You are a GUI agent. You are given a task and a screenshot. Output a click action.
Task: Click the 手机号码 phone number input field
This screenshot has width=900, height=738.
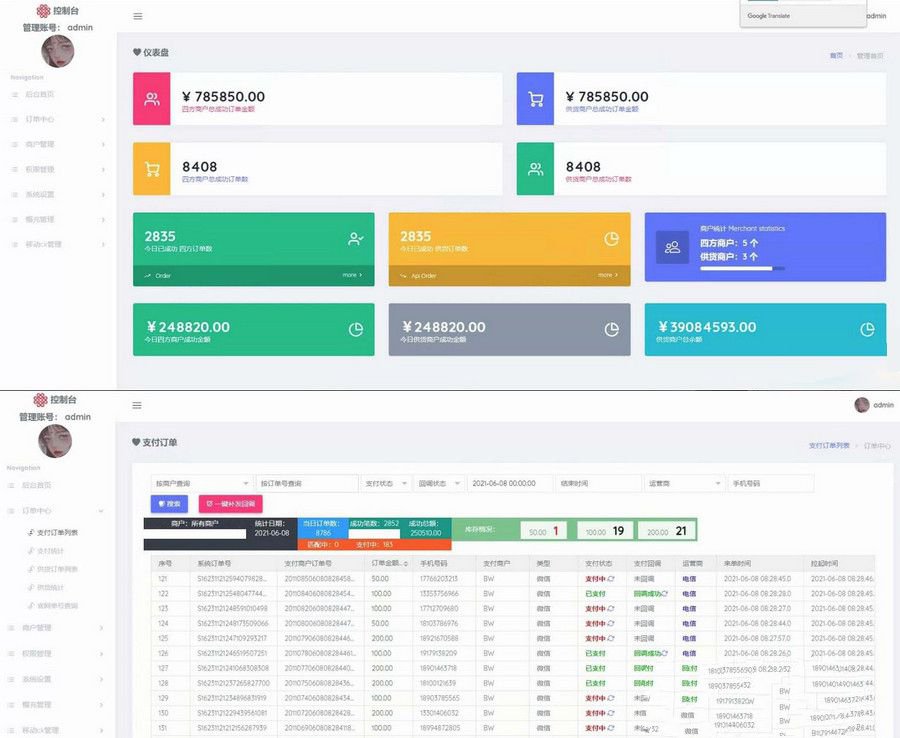770,483
